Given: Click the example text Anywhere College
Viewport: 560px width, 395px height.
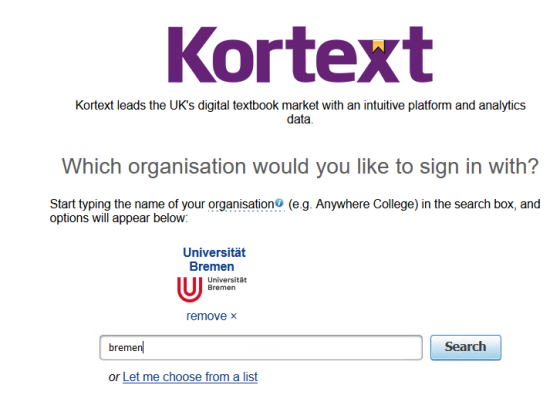Looking at the screenshot, I should [x=367, y=204].
